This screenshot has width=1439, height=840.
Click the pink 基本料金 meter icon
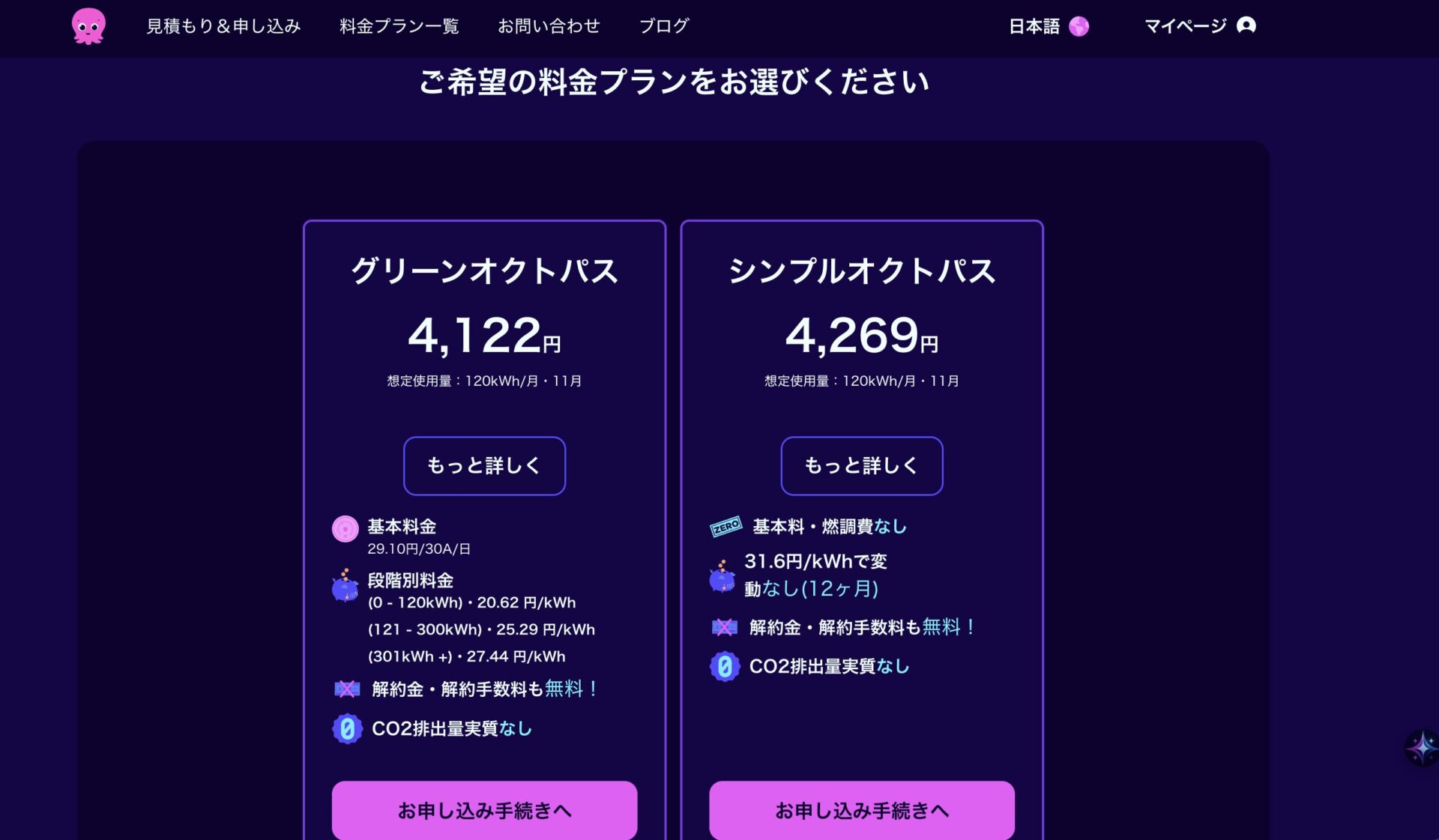[346, 529]
